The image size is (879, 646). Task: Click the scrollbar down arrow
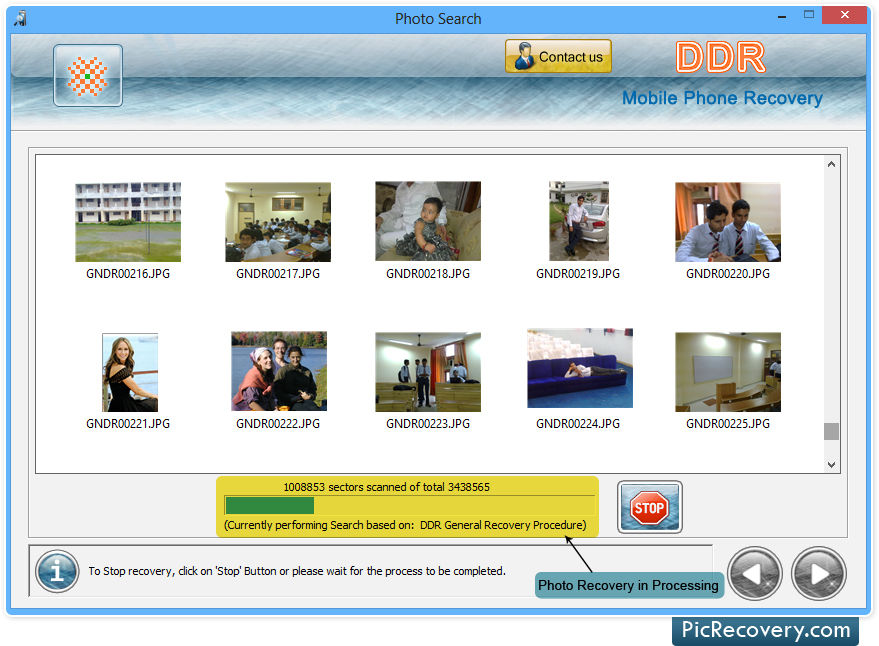pos(831,464)
